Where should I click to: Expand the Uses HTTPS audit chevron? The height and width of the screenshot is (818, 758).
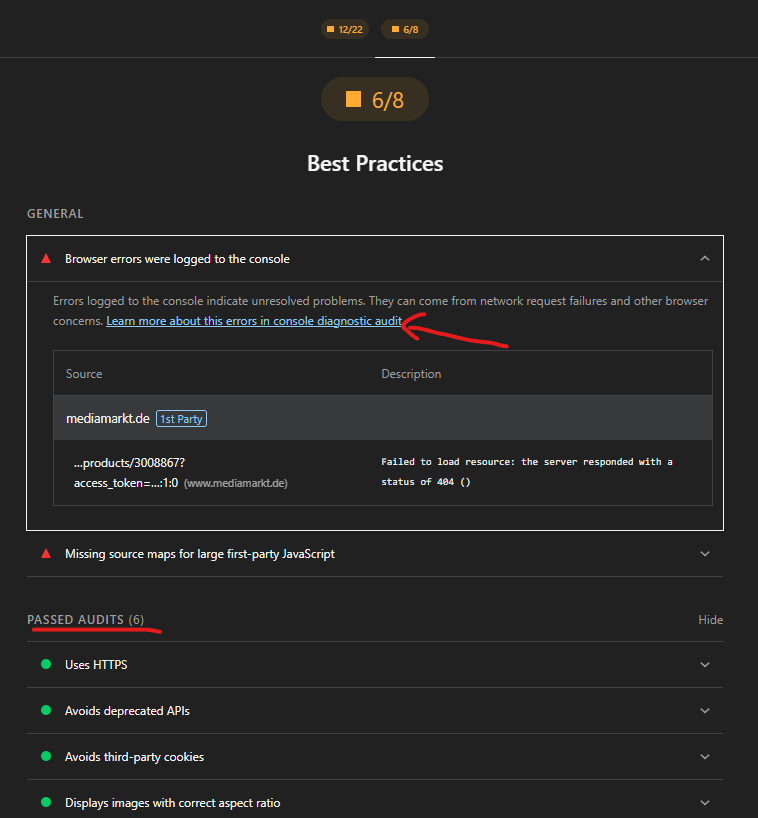pos(705,665)
